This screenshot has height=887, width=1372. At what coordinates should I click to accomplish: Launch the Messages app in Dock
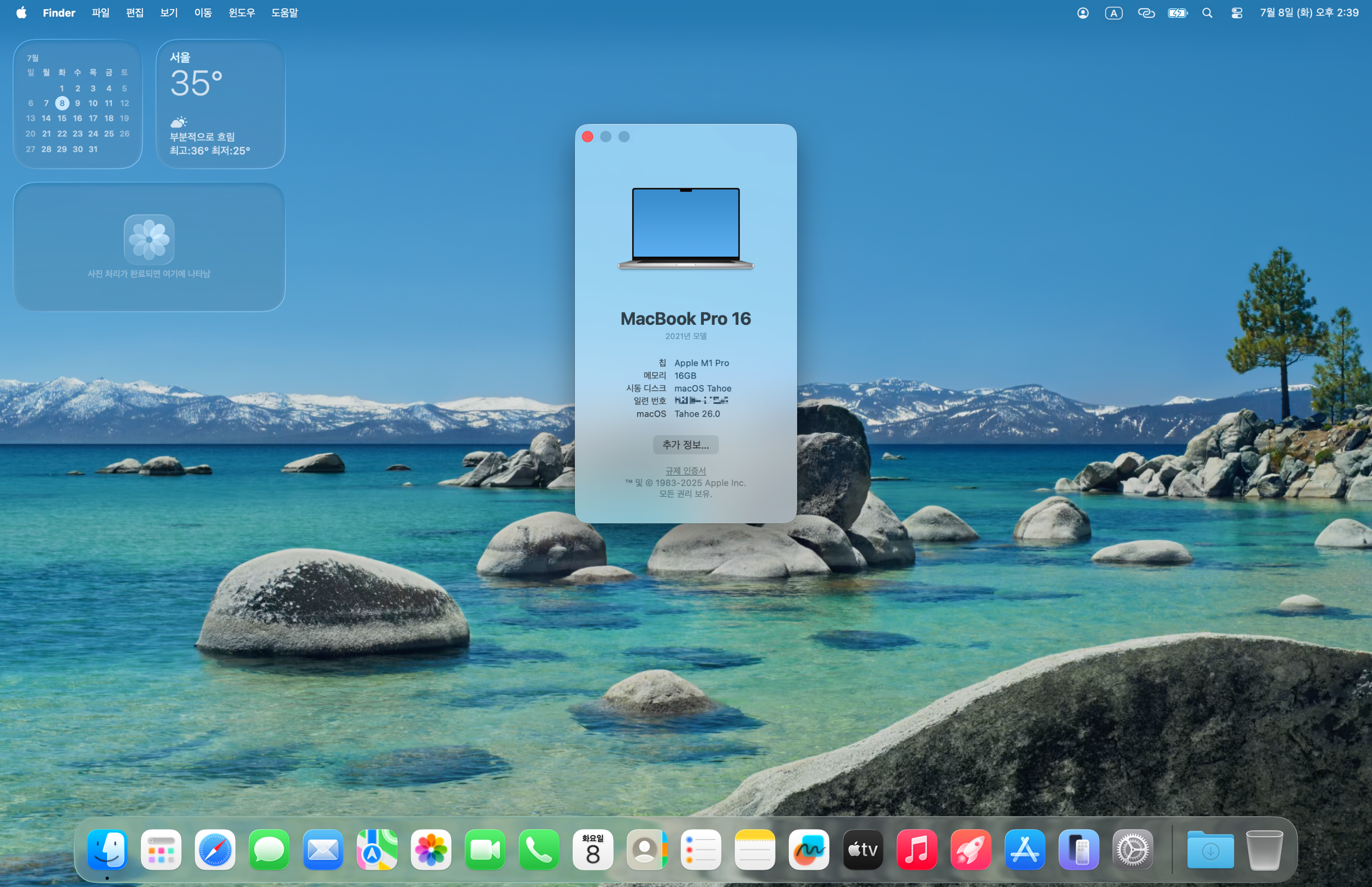coord(269,849)
